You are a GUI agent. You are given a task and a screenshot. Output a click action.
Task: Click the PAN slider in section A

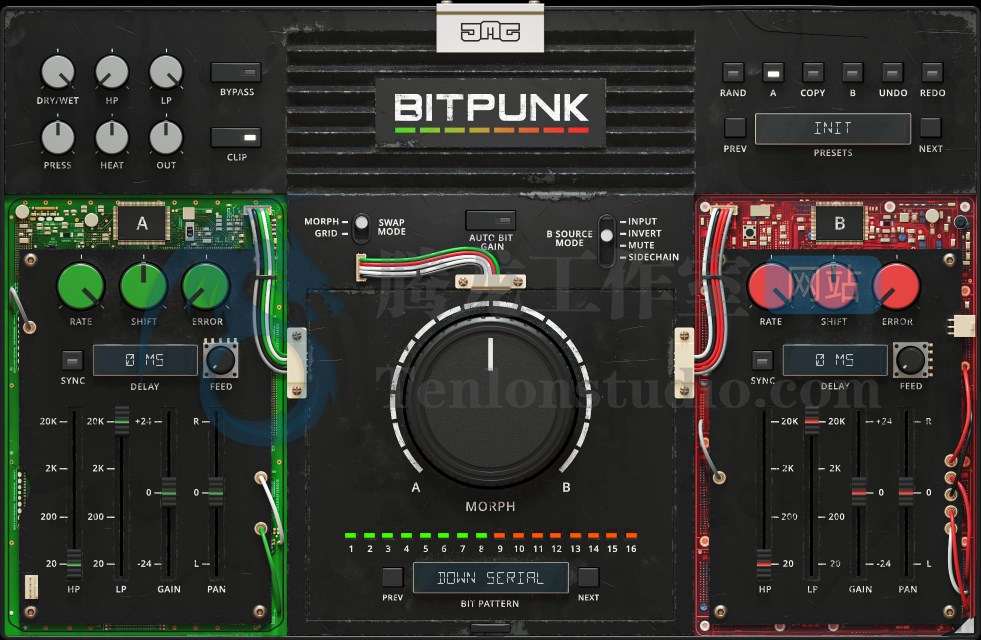pyautogui.click(x=216, y=494)
